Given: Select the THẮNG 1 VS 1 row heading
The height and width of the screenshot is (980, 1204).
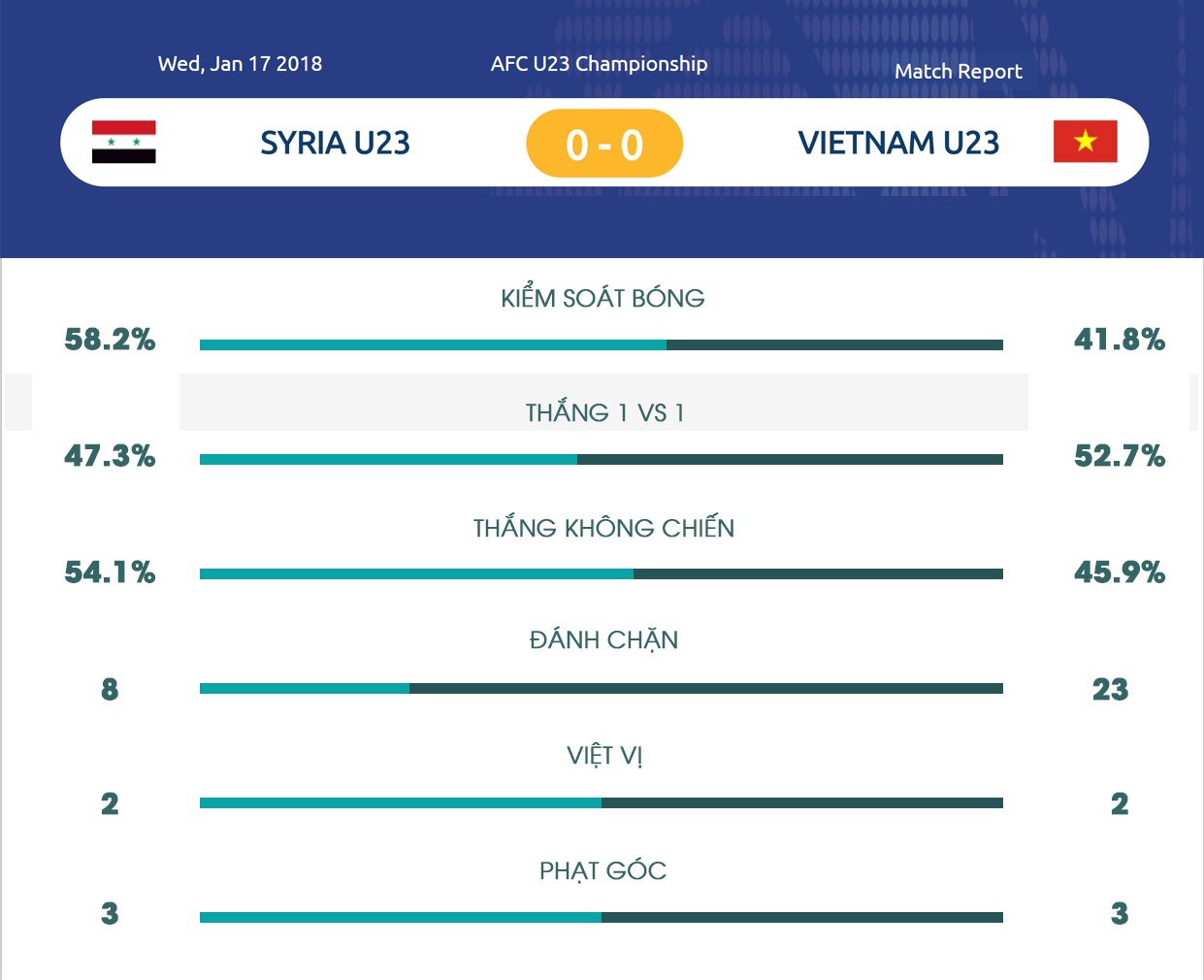Looking at the screenshot, I should 604,412.
